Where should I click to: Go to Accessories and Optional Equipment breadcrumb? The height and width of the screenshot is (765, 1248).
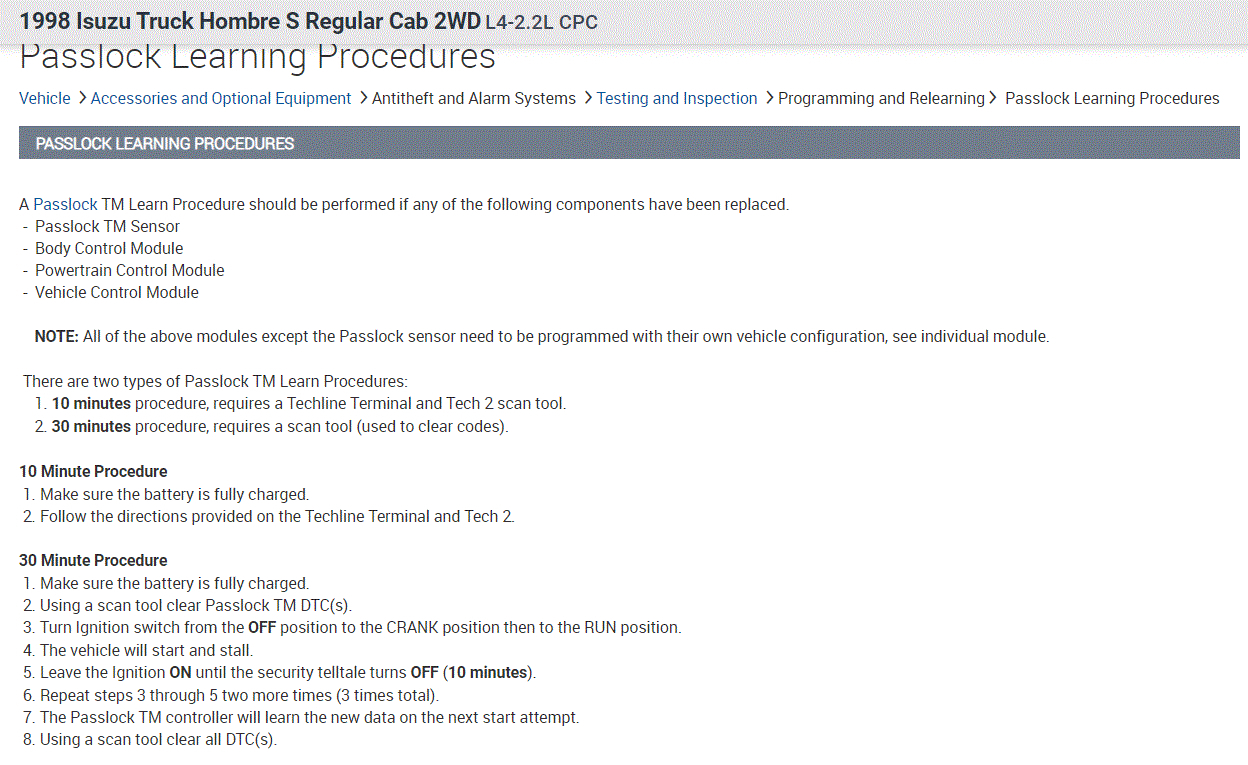(220, 98)
